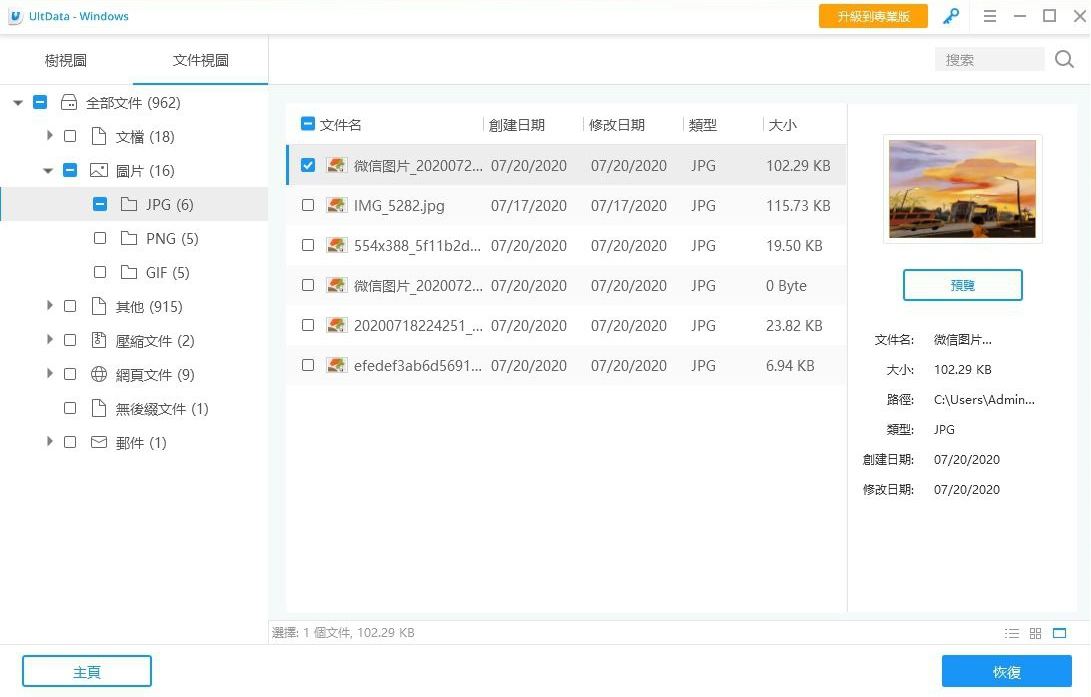
Task: Expand the 郵件 (1) tree node
Action: (x=49, y=442)
